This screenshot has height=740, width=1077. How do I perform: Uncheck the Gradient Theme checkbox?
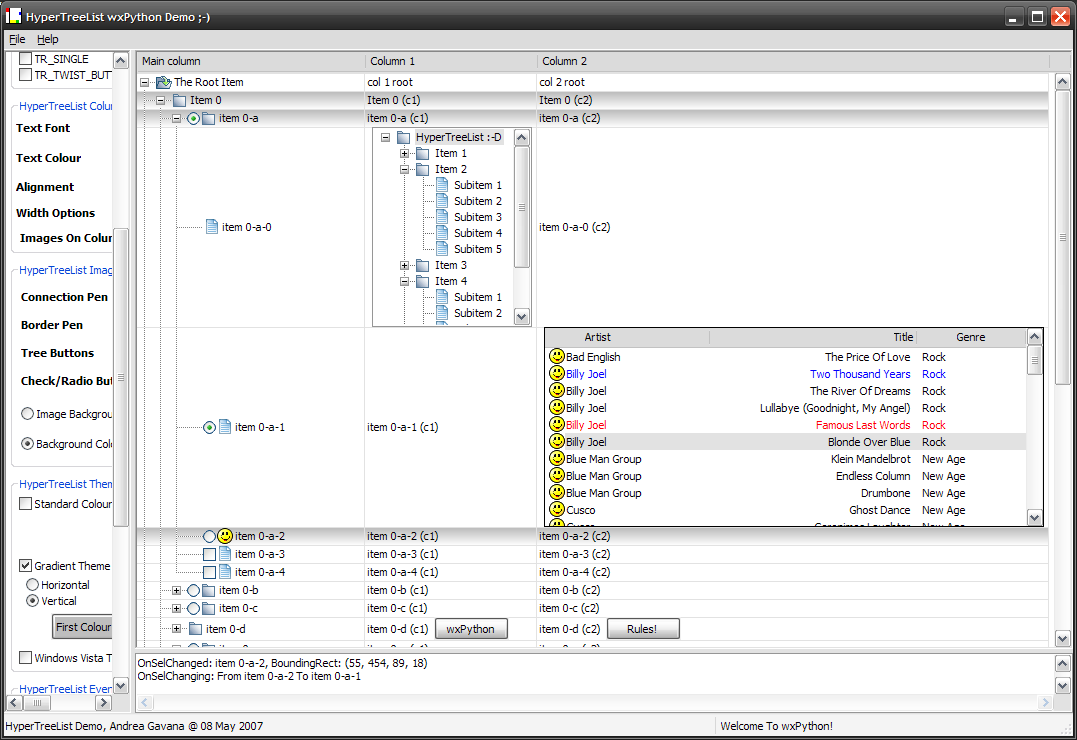coord(26,566)
